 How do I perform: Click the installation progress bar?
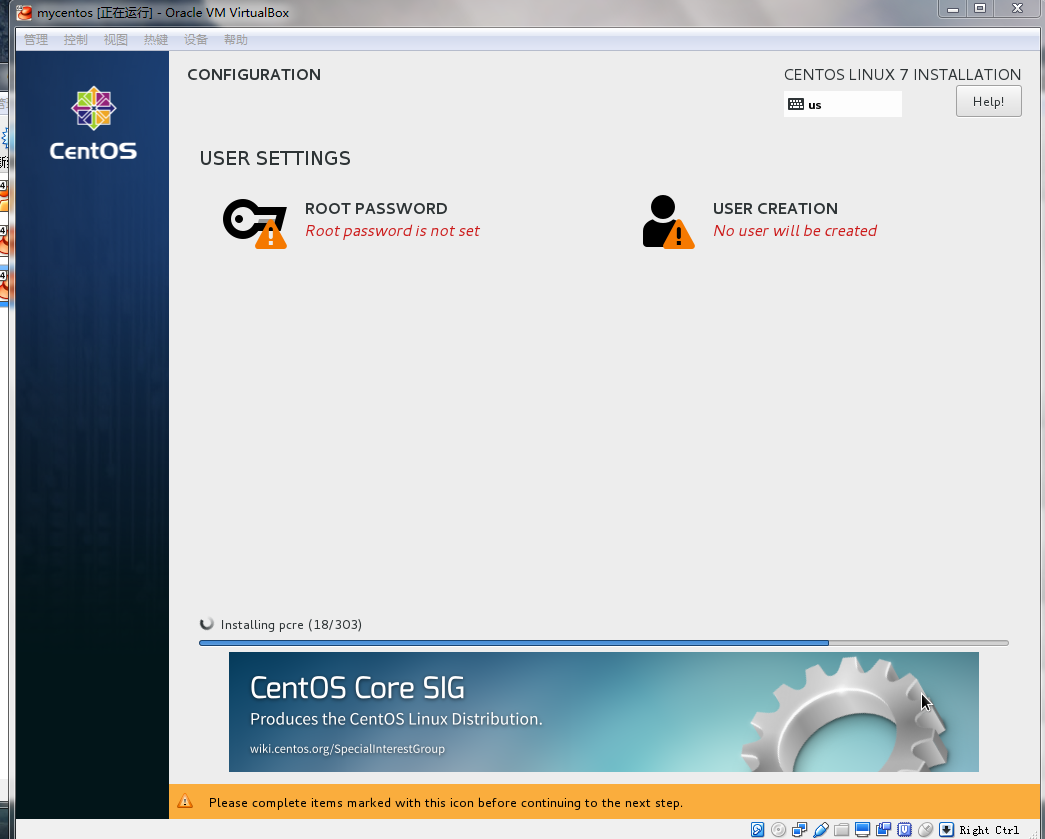(x=604, y=643)
